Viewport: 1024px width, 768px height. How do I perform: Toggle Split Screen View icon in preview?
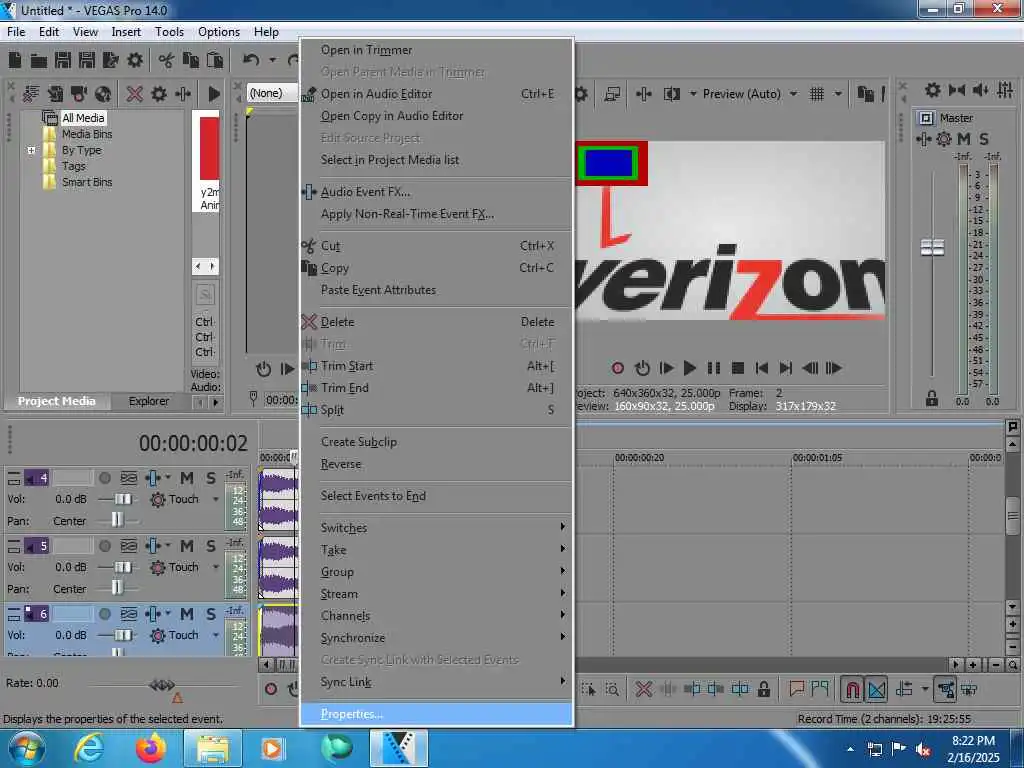(671, 94)
